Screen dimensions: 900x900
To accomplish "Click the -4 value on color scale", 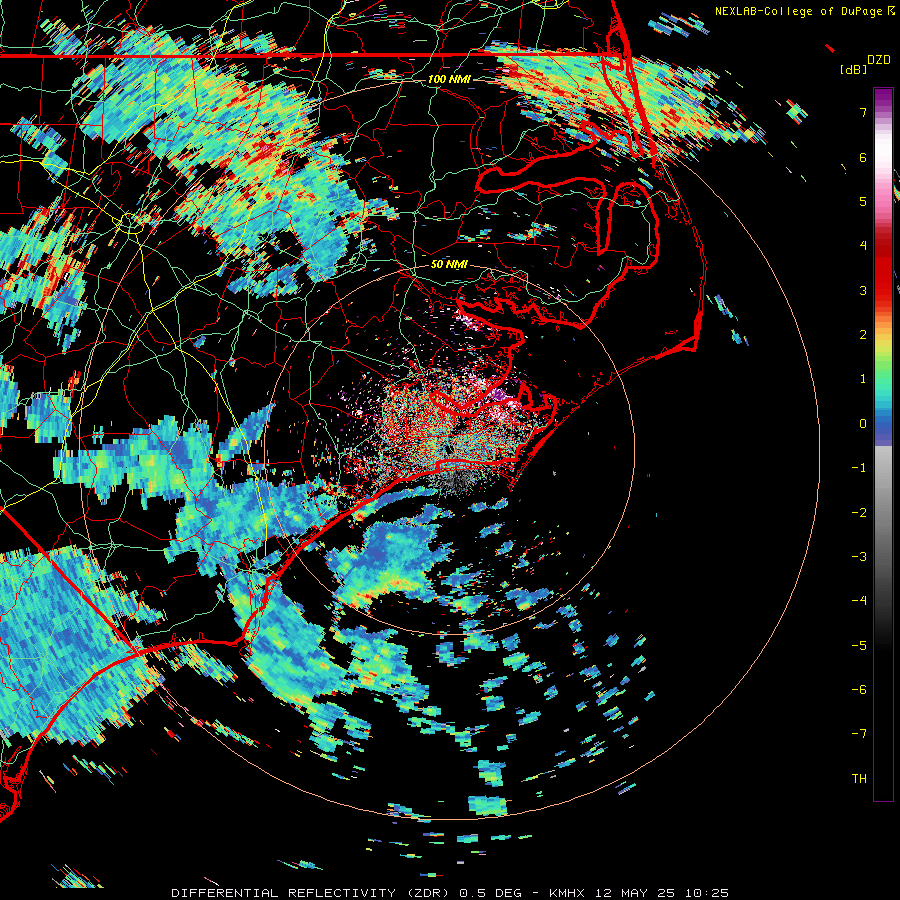I will click(859, 601).
